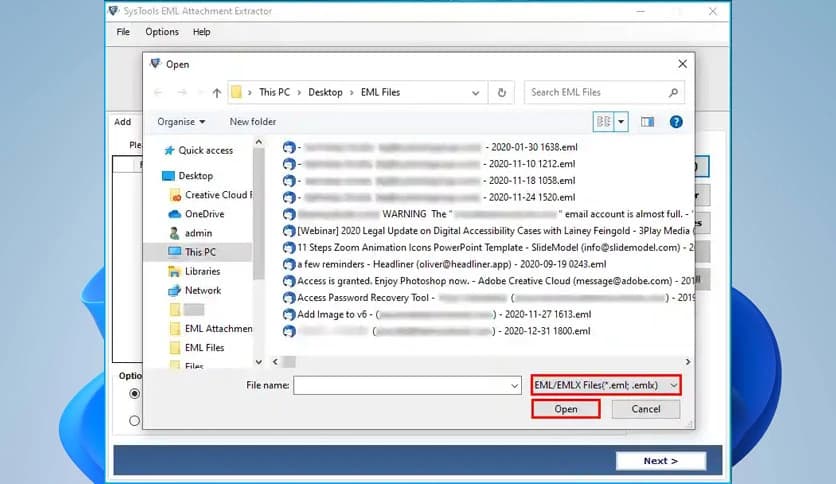Open the File menu
The height and width of the screenshot is (484, 836).
click(123, 32)
